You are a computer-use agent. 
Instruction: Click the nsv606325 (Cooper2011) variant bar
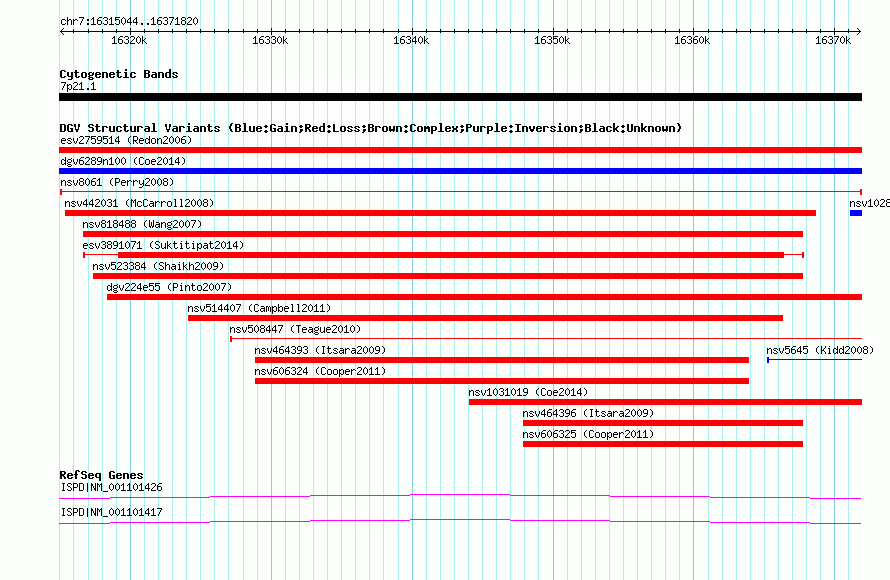(663, 444)
